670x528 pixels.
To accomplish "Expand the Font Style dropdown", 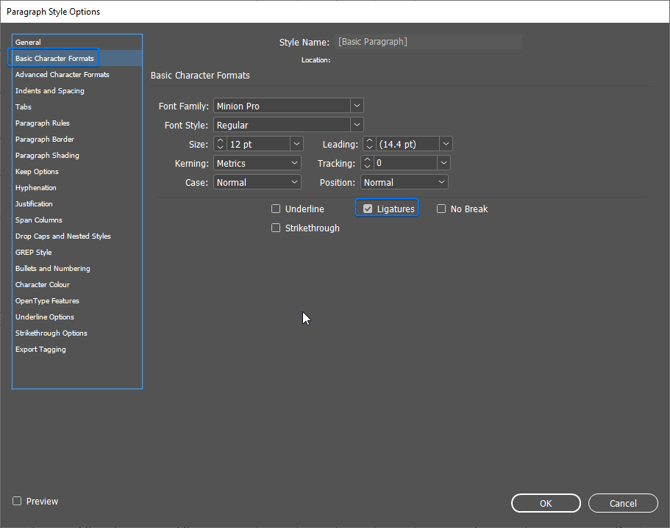I will 357,125.
